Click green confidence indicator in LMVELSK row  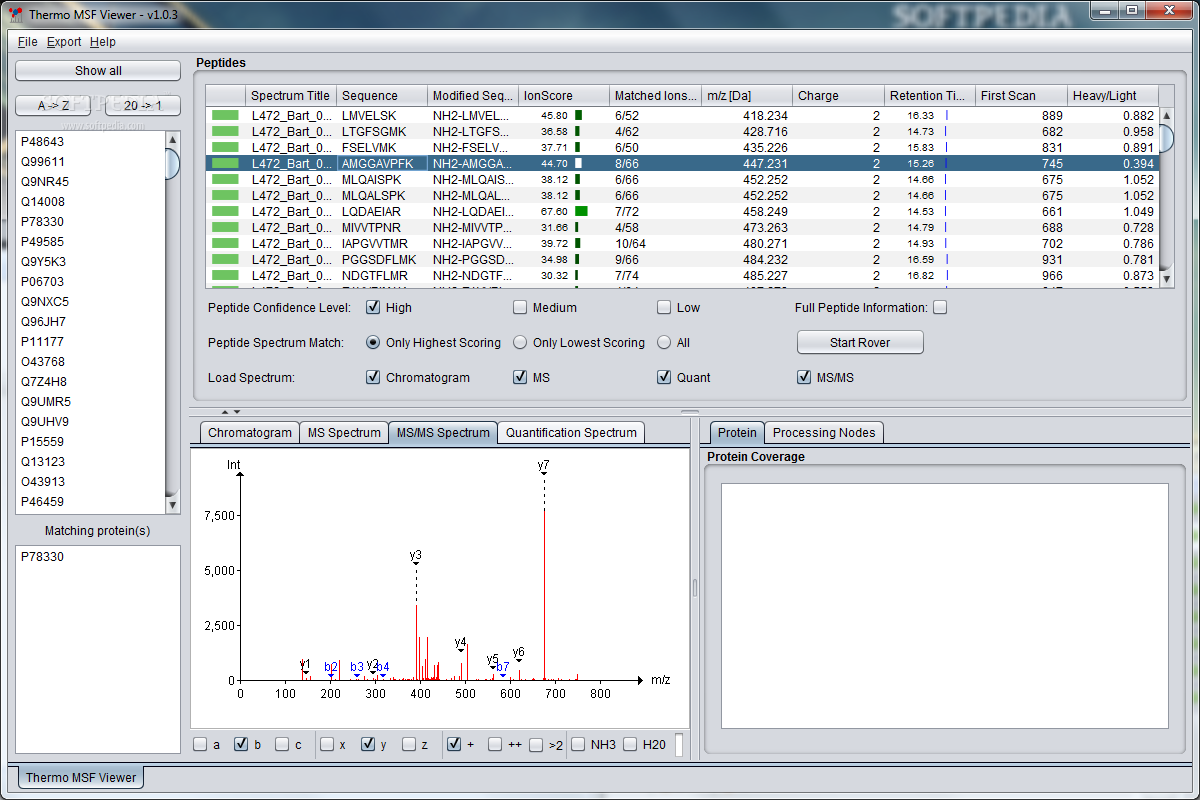(x=225, y=115)
